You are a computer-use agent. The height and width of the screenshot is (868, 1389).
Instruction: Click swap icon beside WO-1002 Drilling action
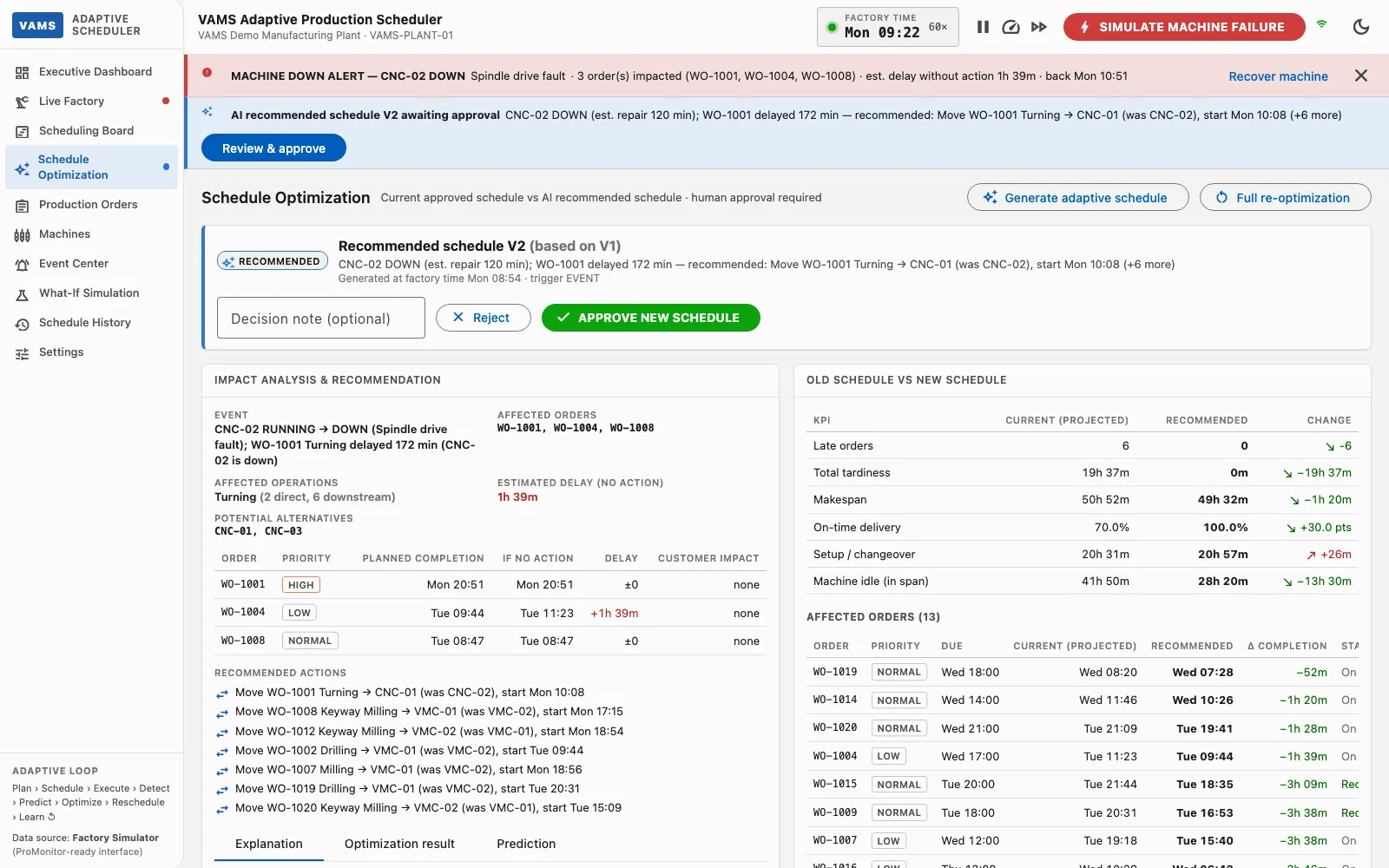(222, 752)
